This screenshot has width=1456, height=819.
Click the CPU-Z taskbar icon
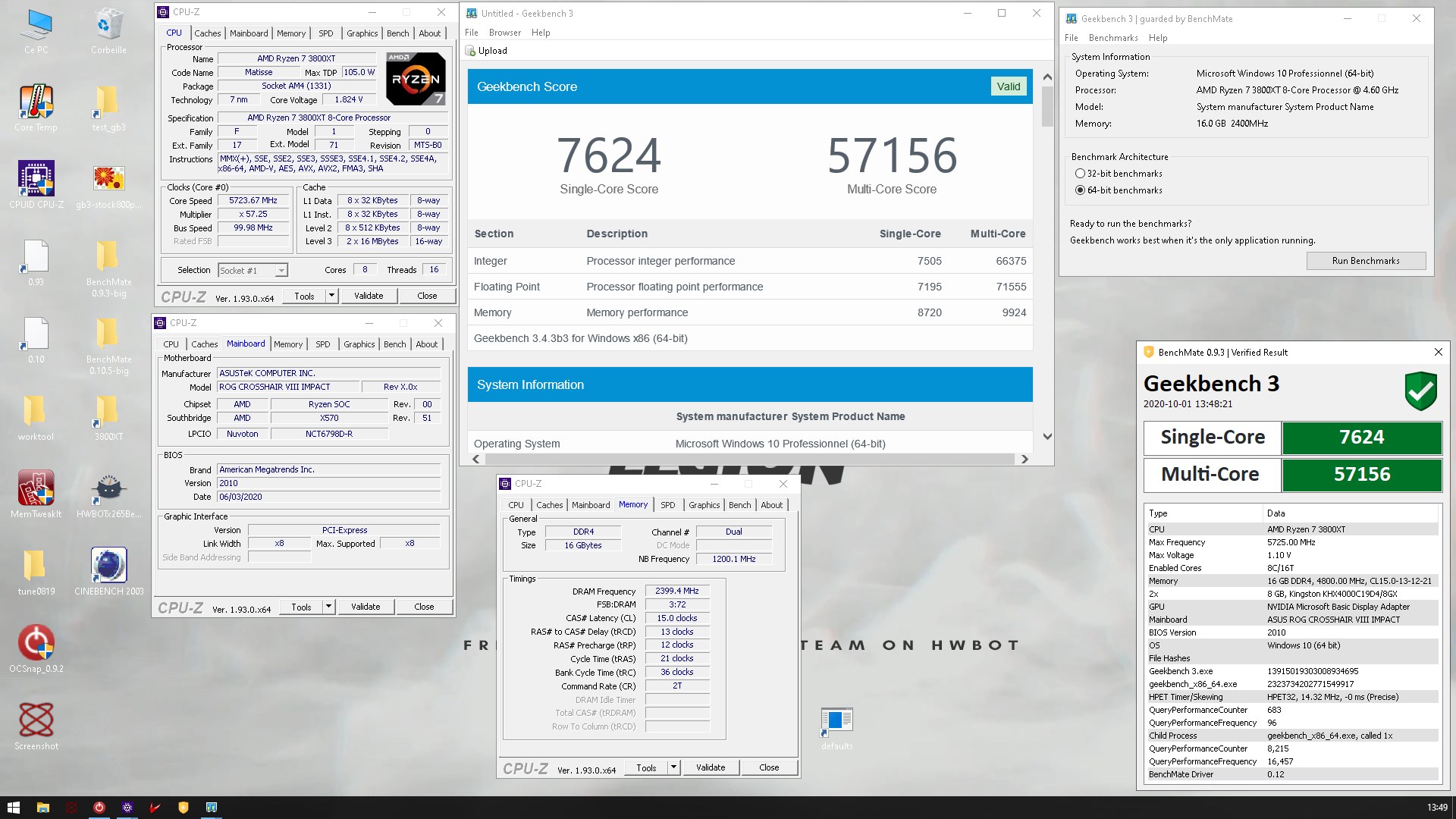click(127, 808)
